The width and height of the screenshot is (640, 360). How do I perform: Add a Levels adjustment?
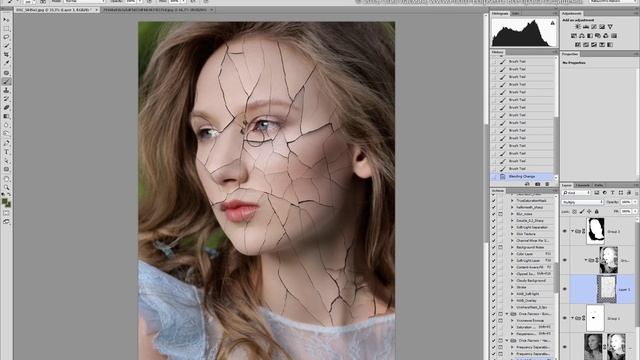pos(586,27)
